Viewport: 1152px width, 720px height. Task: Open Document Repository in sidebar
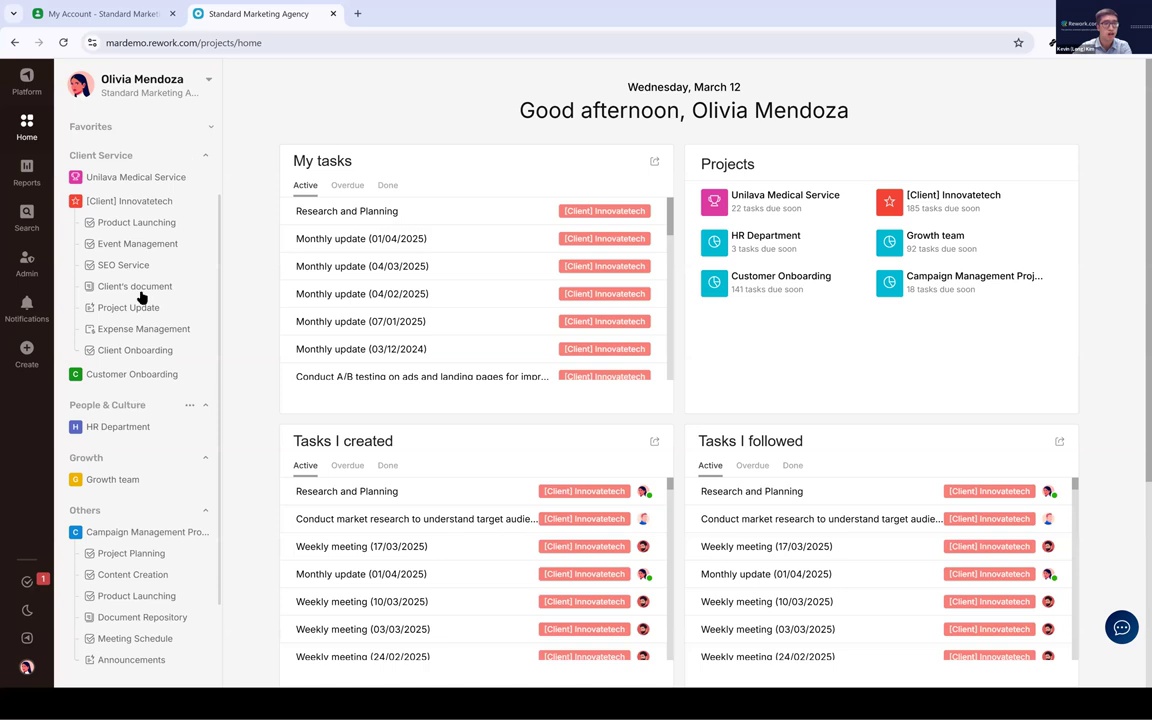pyautogui.click(x=143, y=617)
